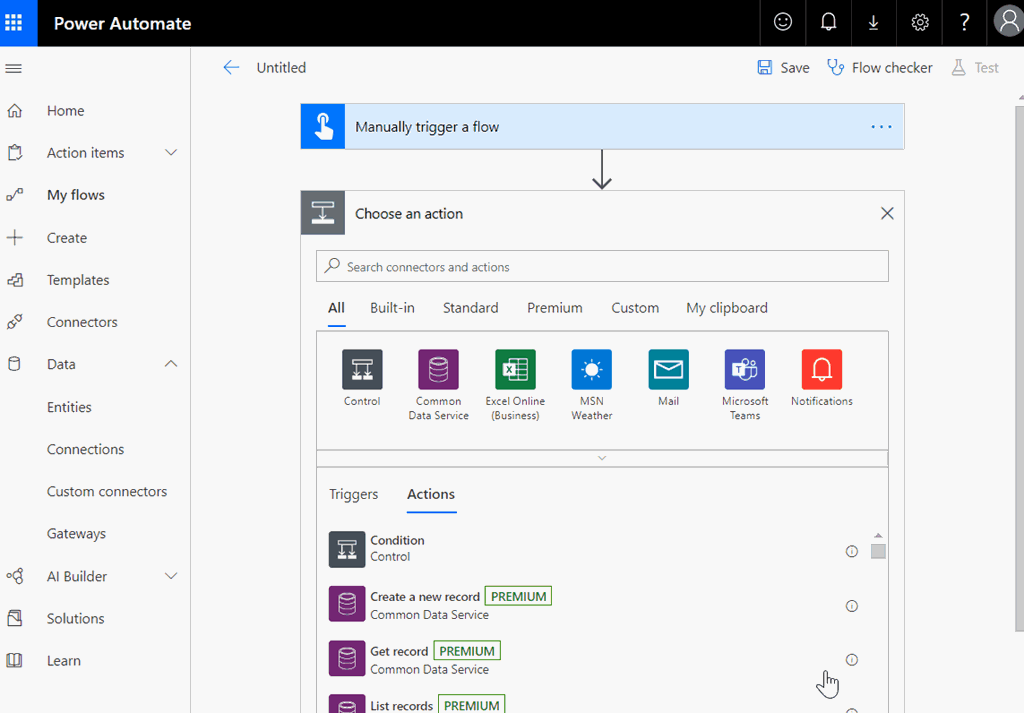Screen dimensions: 1024x713
Task: Open the settings gear icon
Action: pyautogui.click(x=920, y=23)
